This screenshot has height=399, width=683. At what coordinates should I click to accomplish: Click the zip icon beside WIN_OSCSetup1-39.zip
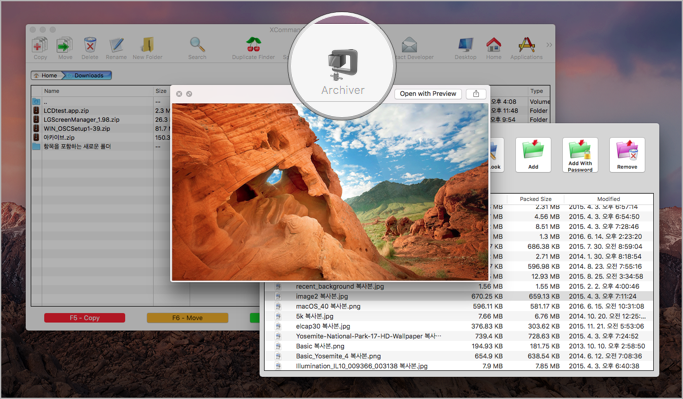coord(36,128)
